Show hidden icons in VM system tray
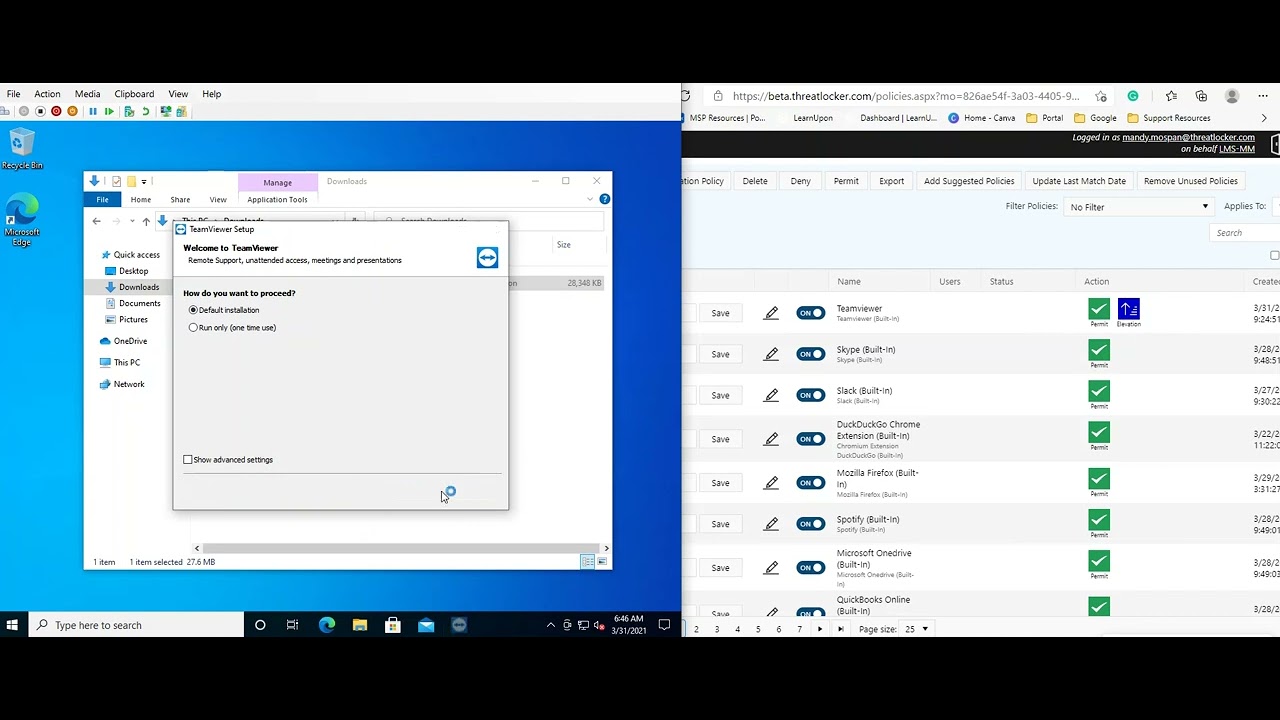The height and width of the screenshot is (720, 1280). coord(550,625)
